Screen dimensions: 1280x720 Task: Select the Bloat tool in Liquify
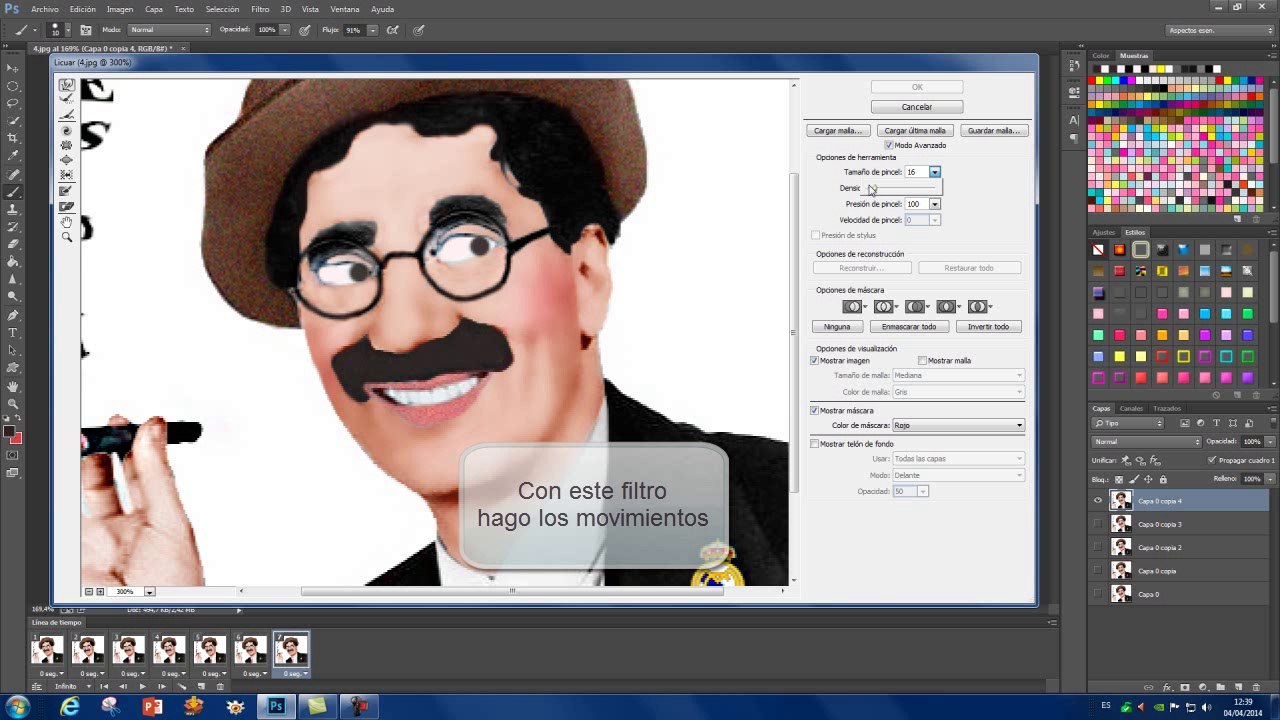point(66,160)
